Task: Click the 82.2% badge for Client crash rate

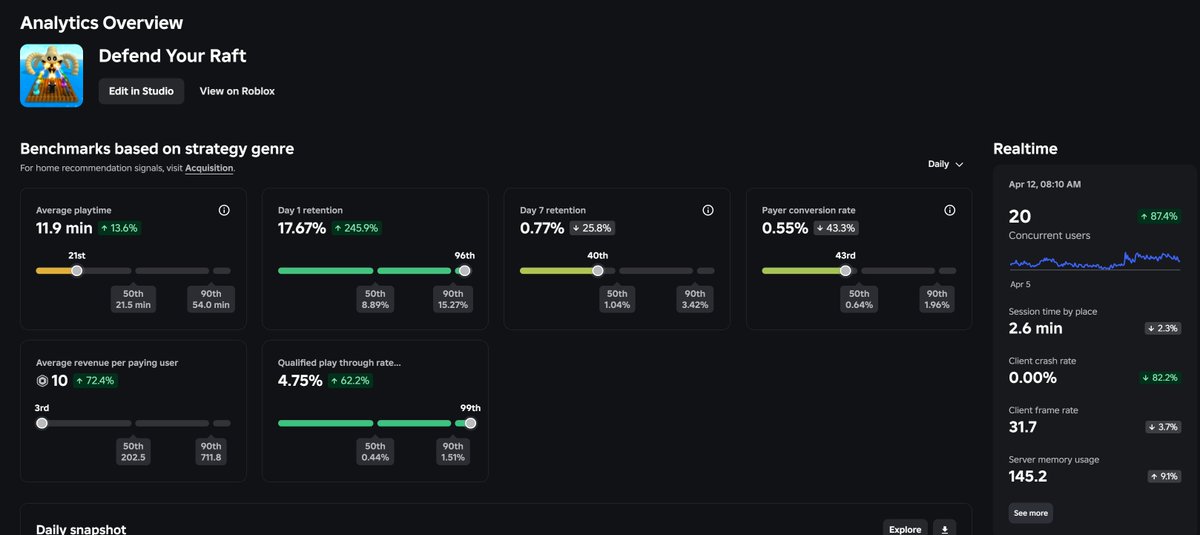Action: [1160, 378]
